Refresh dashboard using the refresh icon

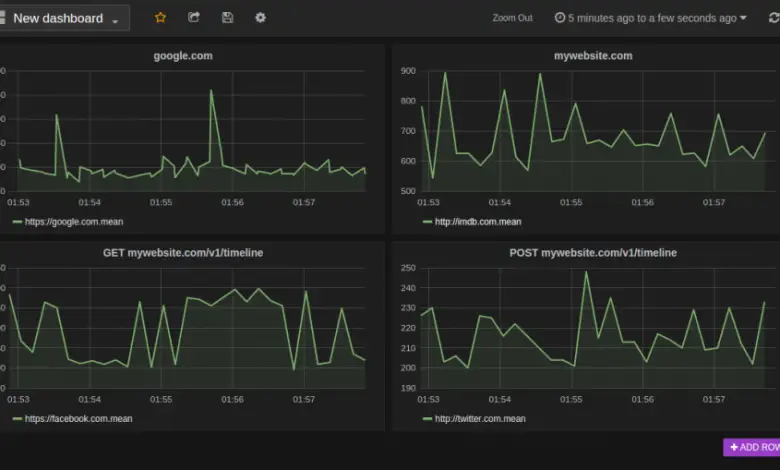click(774, 18)
